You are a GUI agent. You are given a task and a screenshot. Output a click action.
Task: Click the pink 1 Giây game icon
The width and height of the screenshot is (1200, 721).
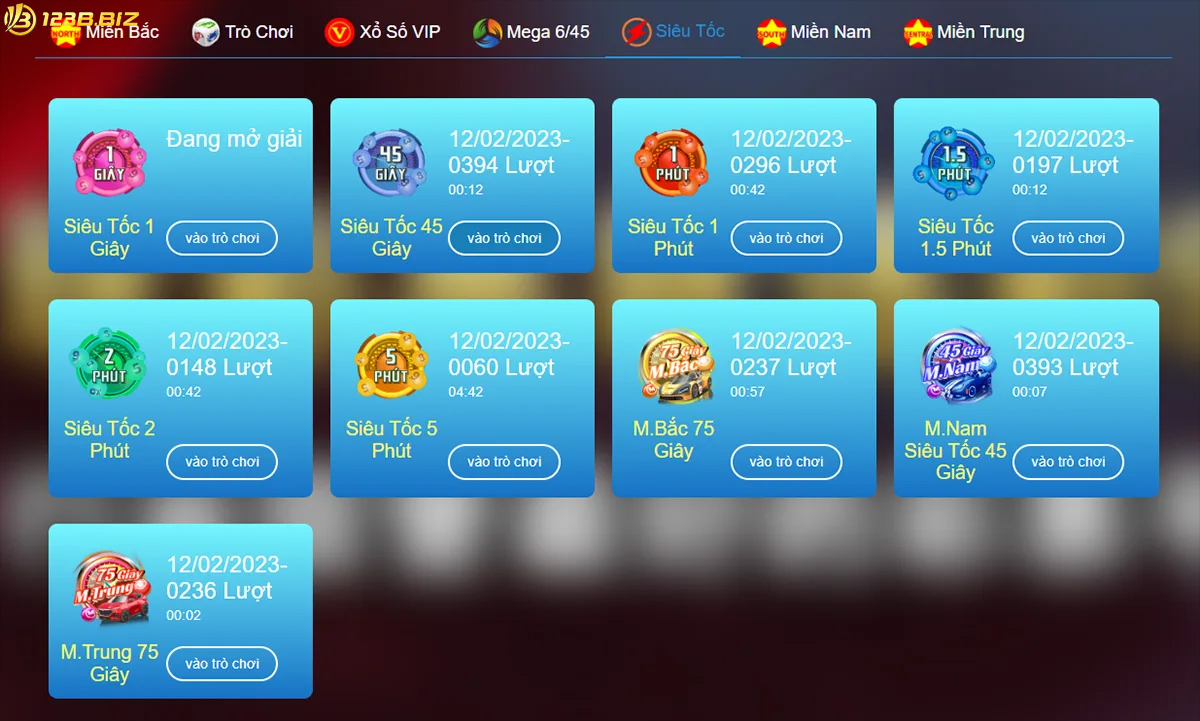(x=110, y=163)
